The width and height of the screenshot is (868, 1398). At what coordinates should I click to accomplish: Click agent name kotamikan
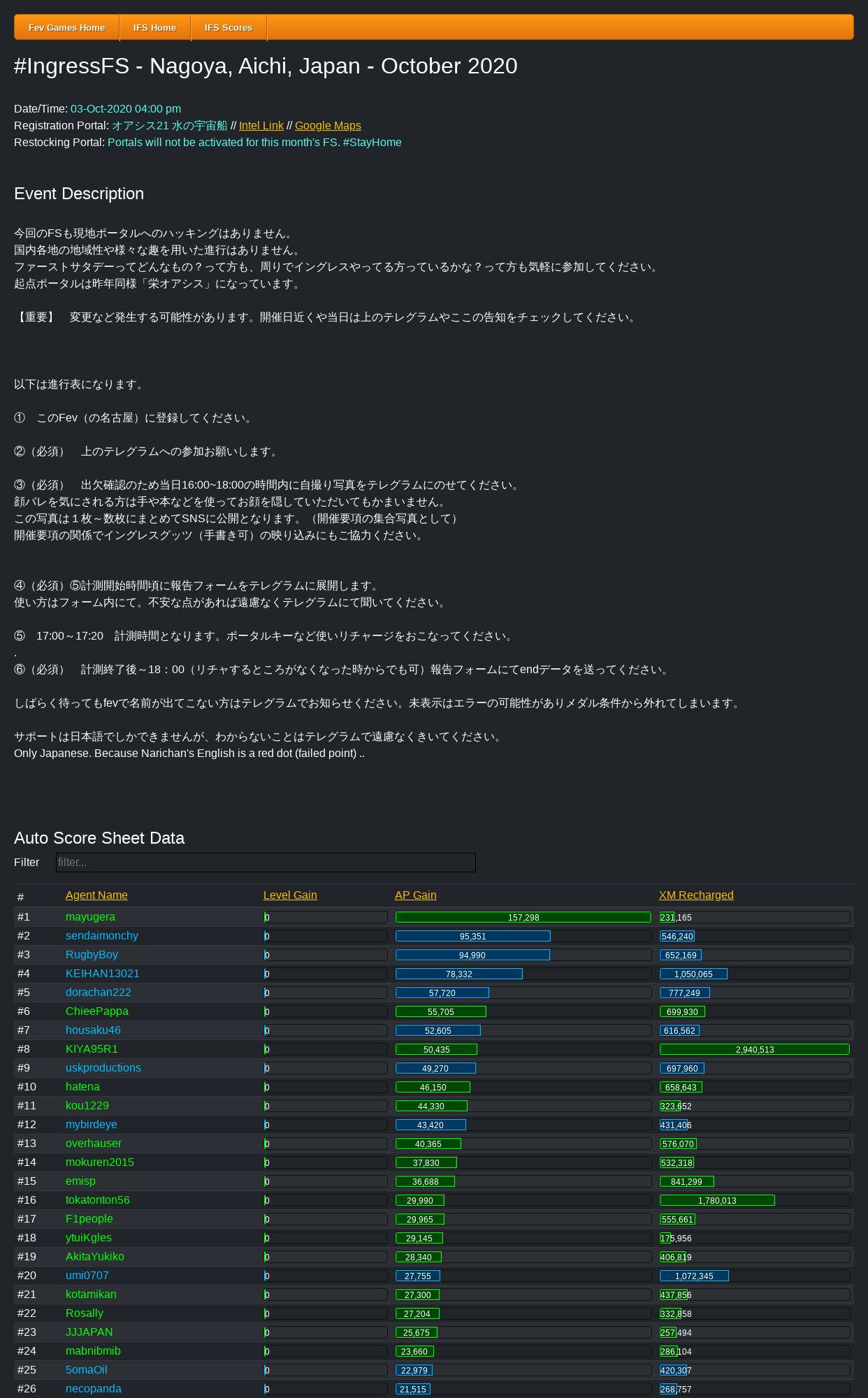click(x=91, y=1295)
